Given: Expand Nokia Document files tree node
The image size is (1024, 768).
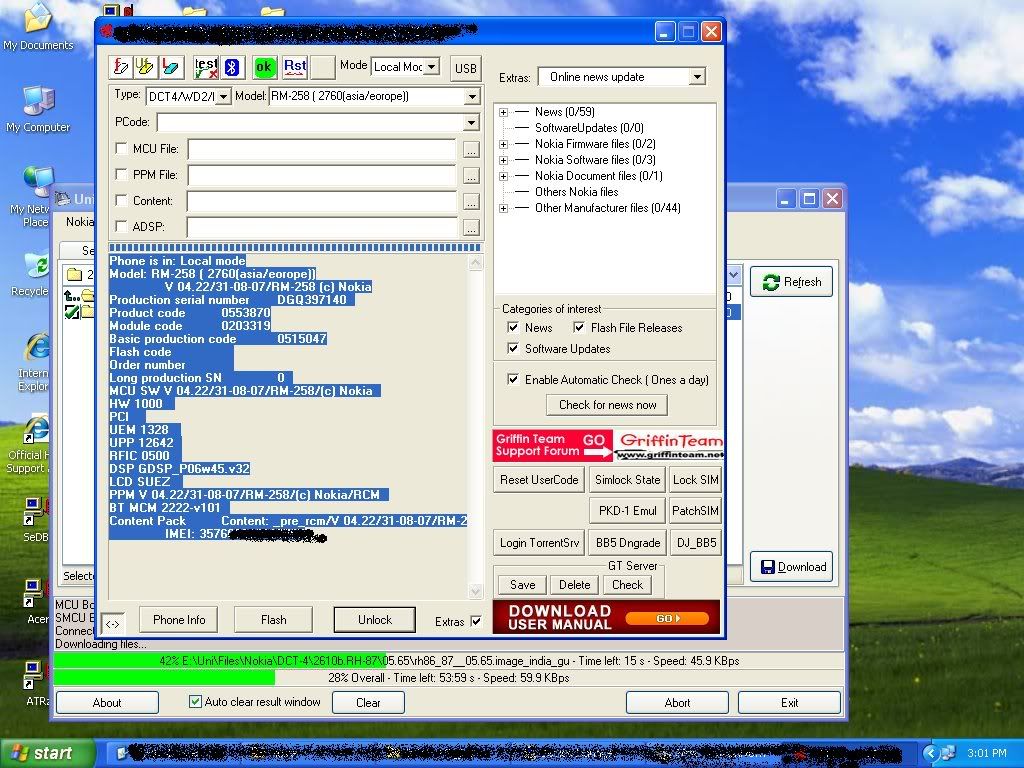Looking at the screenshot, I should pyautogui.click(x=504, y=176).
